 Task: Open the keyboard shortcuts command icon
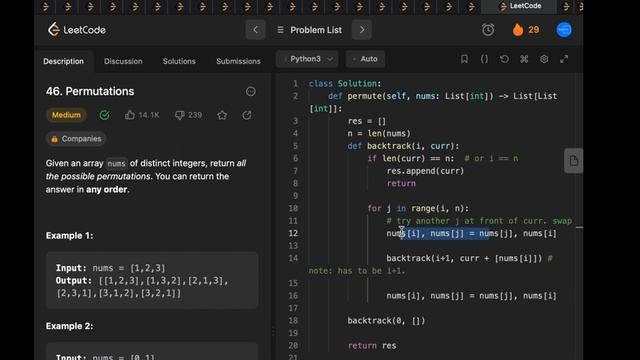click(x=524, y=59)
